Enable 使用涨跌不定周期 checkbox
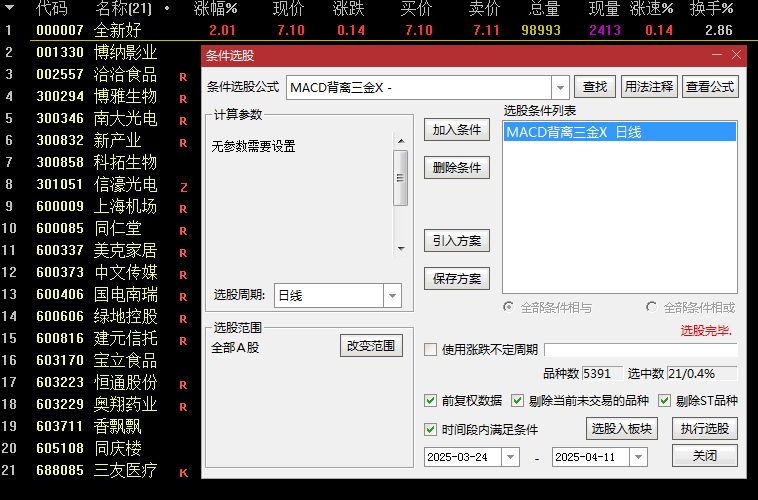 point(430,349)
